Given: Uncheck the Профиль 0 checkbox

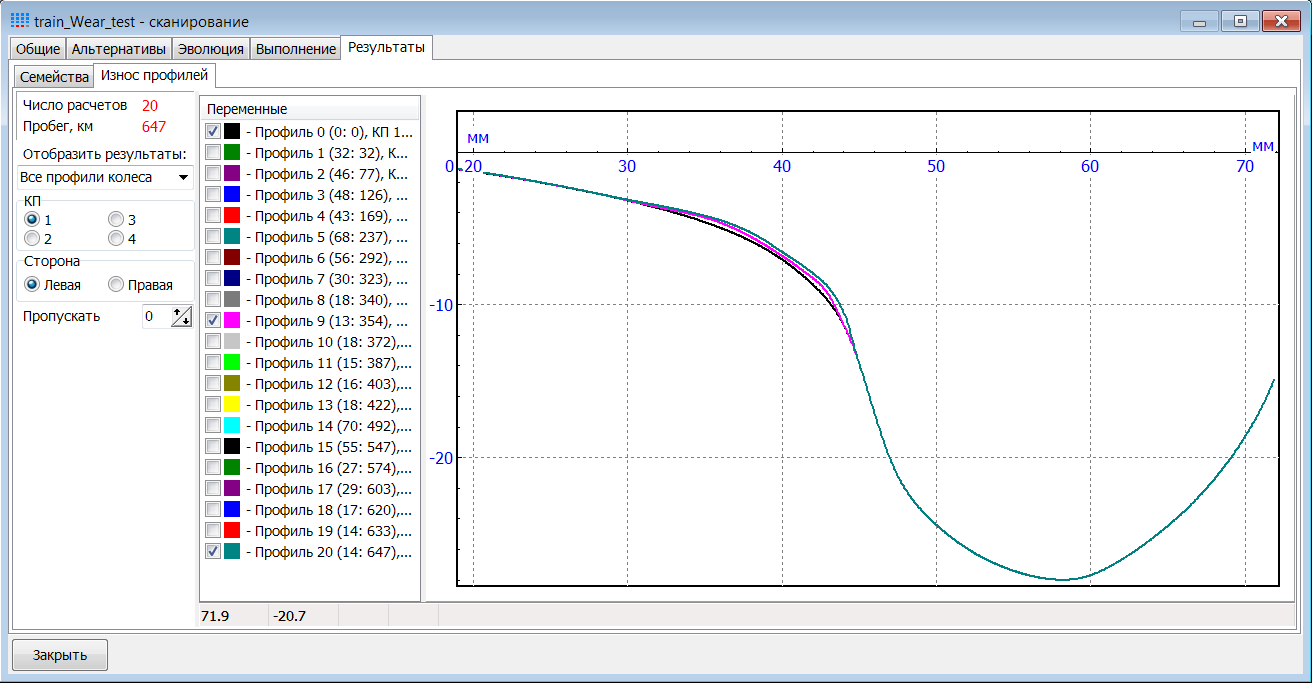Looking at the screenshot, I should point(213,131).
